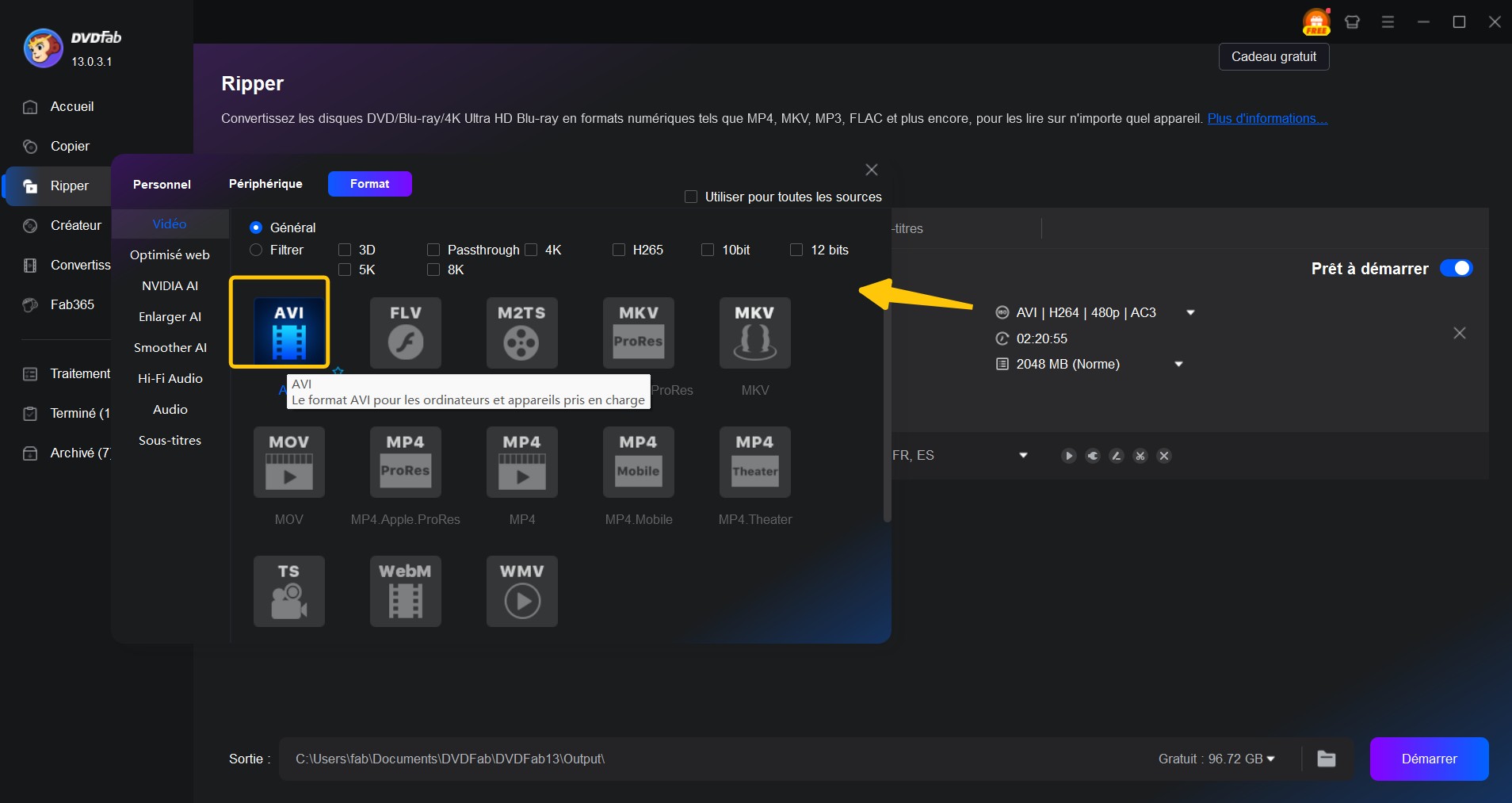This screenshot has width=1512, height=803.
Task: Open the Hi-Fi Audio category
Action: 170,379
